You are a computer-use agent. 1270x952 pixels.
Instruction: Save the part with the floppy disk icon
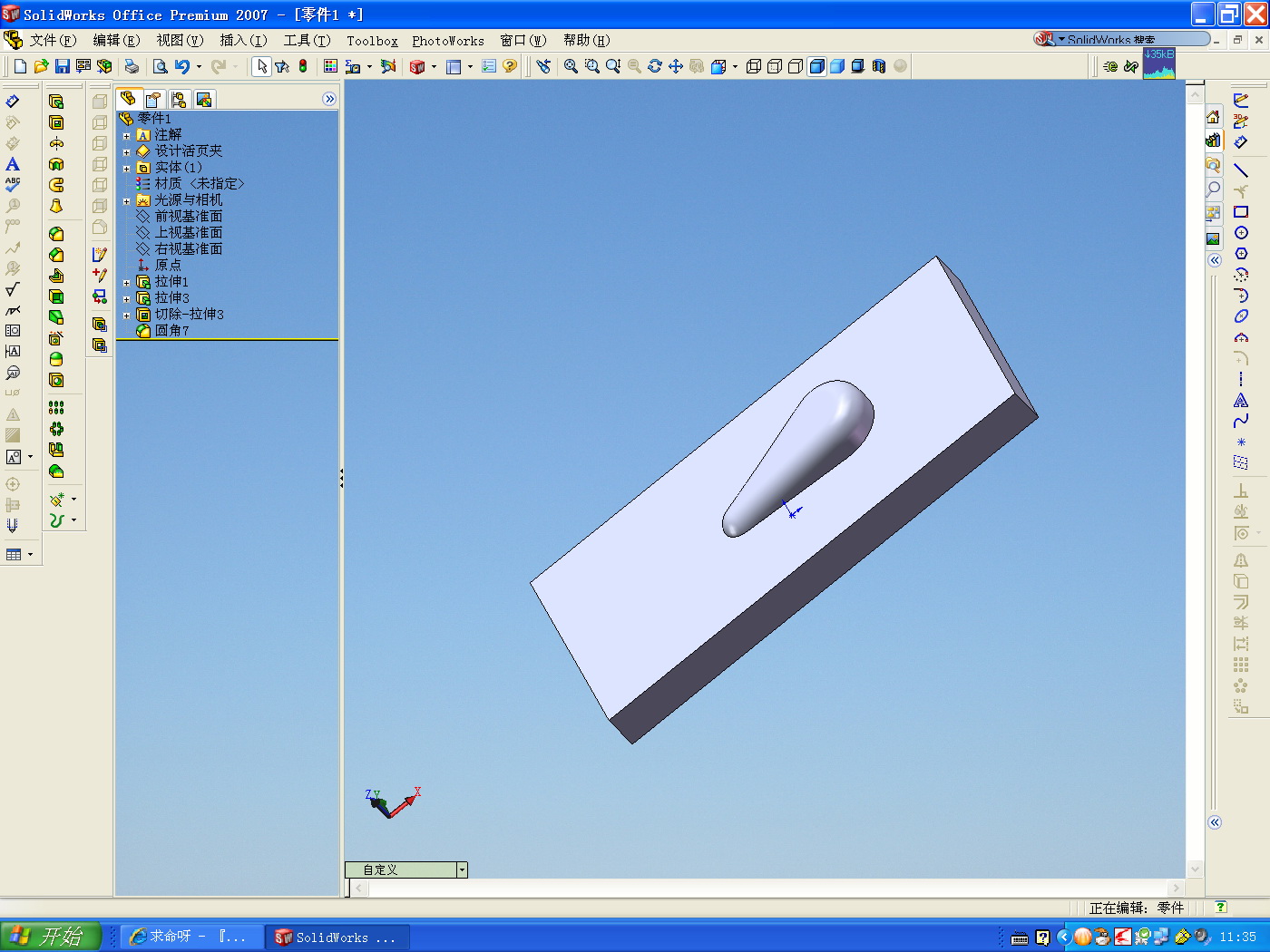[63, 66]
